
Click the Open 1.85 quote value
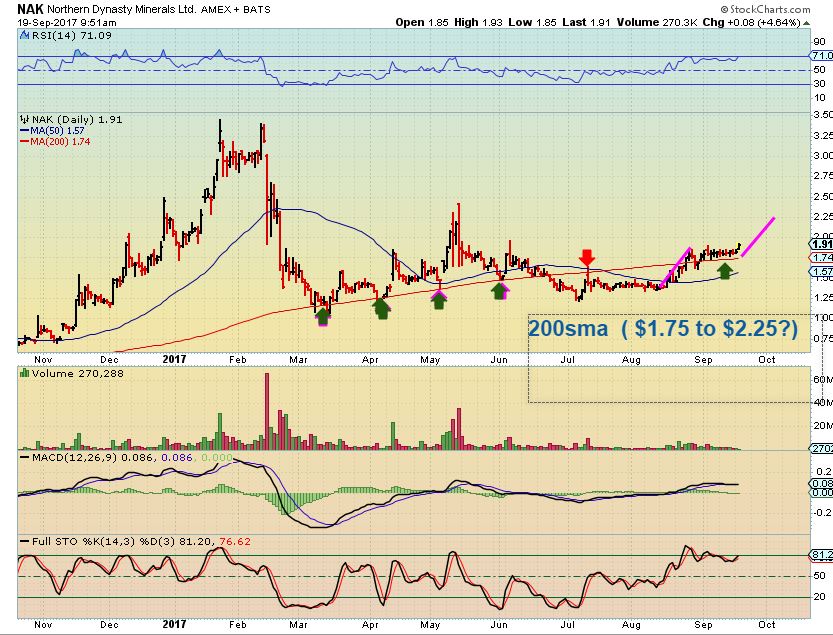pyautogui.click(x=422, y=22)
